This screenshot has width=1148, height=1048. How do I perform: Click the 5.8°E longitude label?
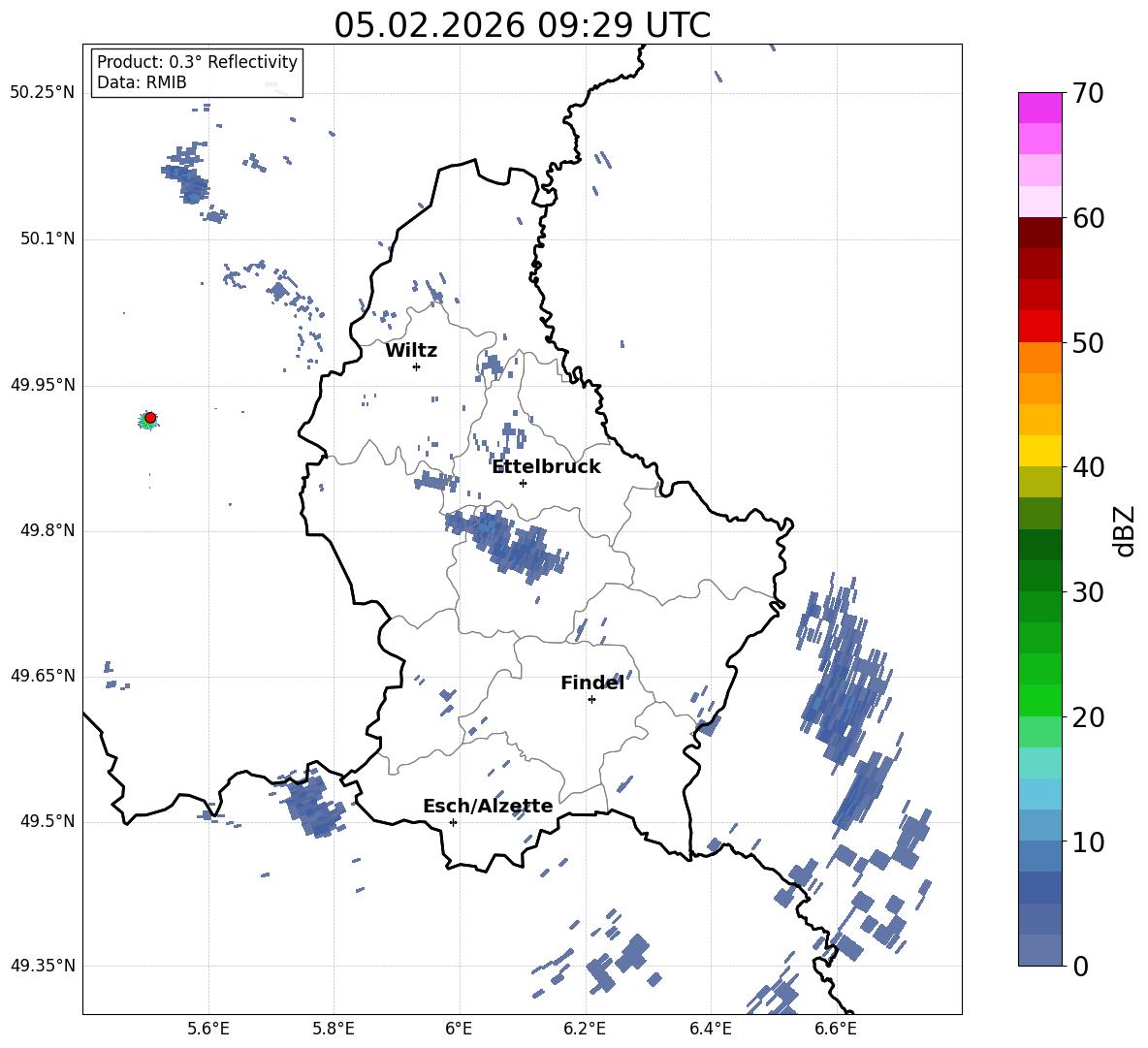point(334,1029)
